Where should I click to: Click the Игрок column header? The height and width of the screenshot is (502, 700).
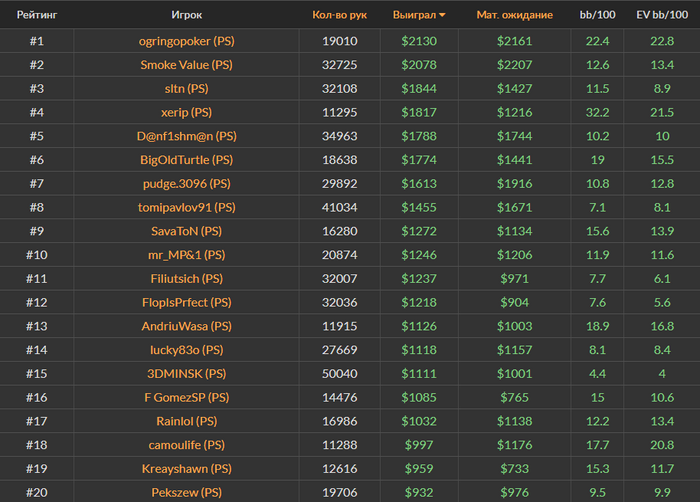pyautogui.click(x=186, y=15)
